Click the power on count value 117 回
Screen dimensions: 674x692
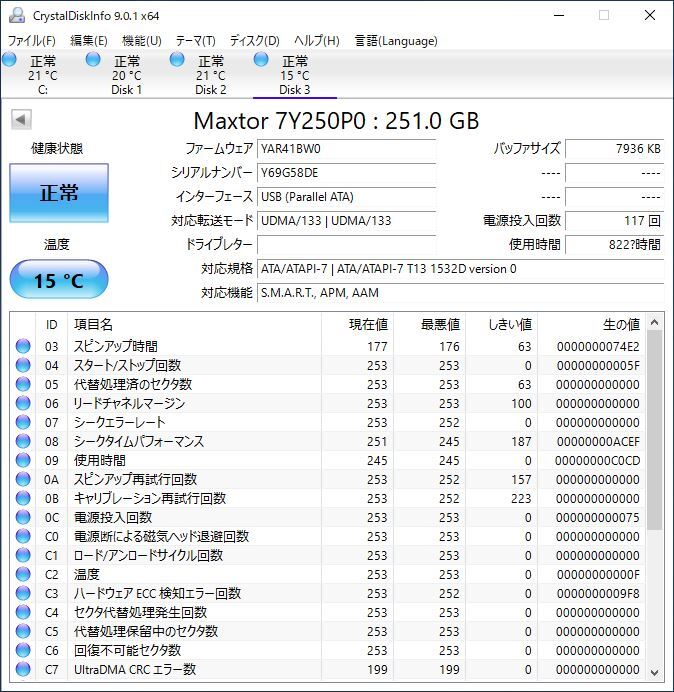[614, 220]
